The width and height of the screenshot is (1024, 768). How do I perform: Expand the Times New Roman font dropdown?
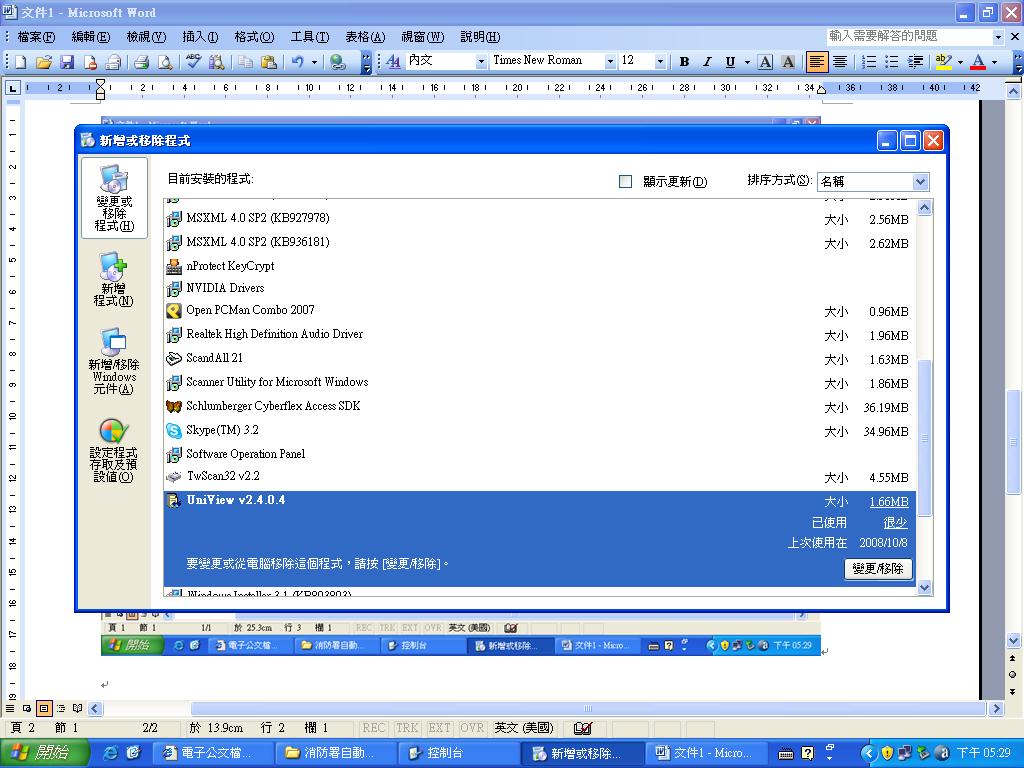pyautogui.click(x=610, y=62)
